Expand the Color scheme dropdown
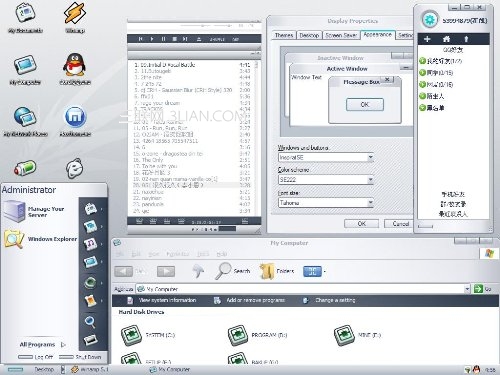Screen dimensions: 500x375 [370, 180]
